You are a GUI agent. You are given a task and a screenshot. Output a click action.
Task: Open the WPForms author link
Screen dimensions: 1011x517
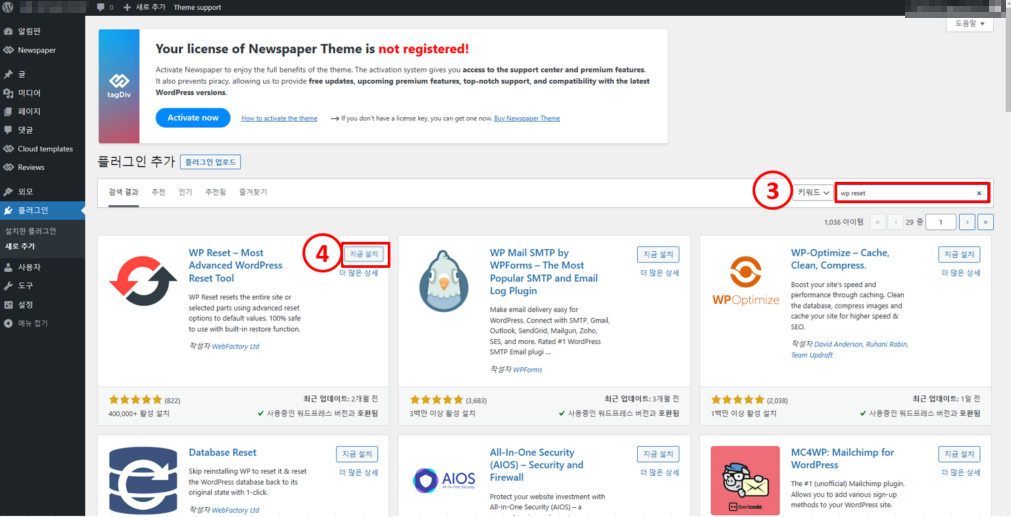point(527,369)
